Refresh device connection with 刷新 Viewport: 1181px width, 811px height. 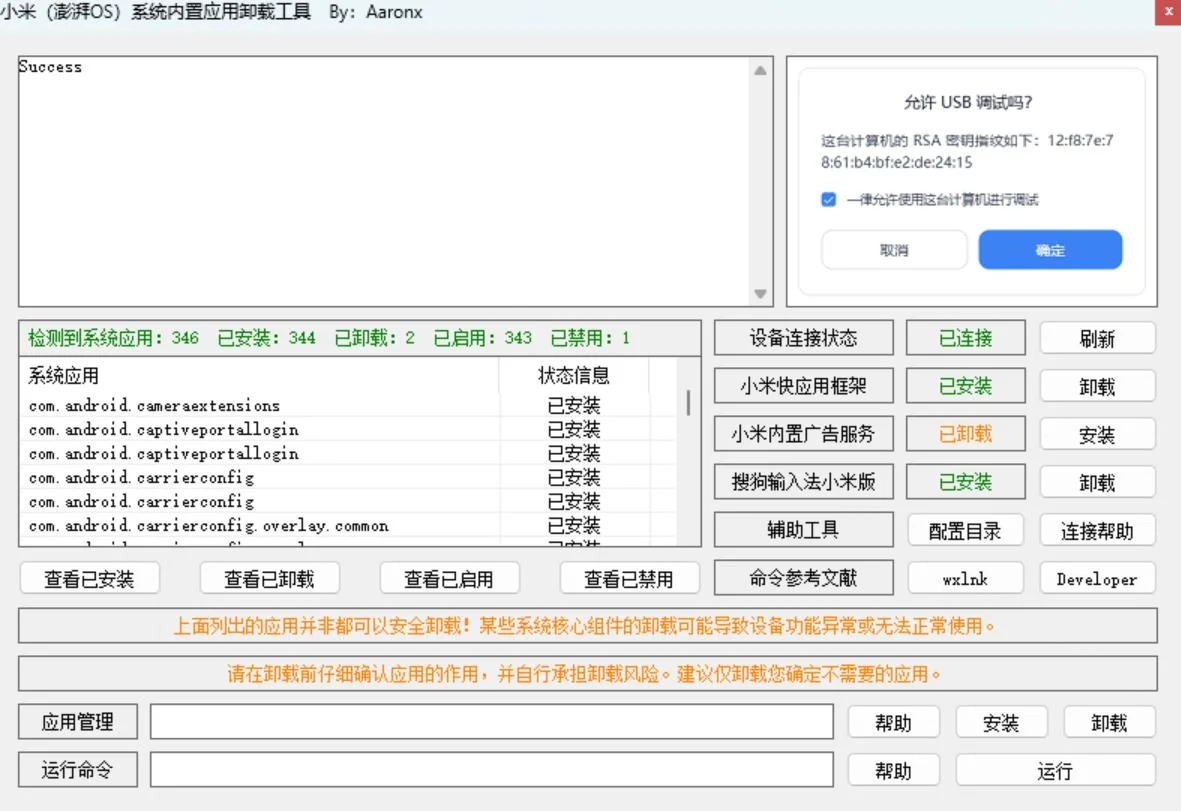point(1097,339)
